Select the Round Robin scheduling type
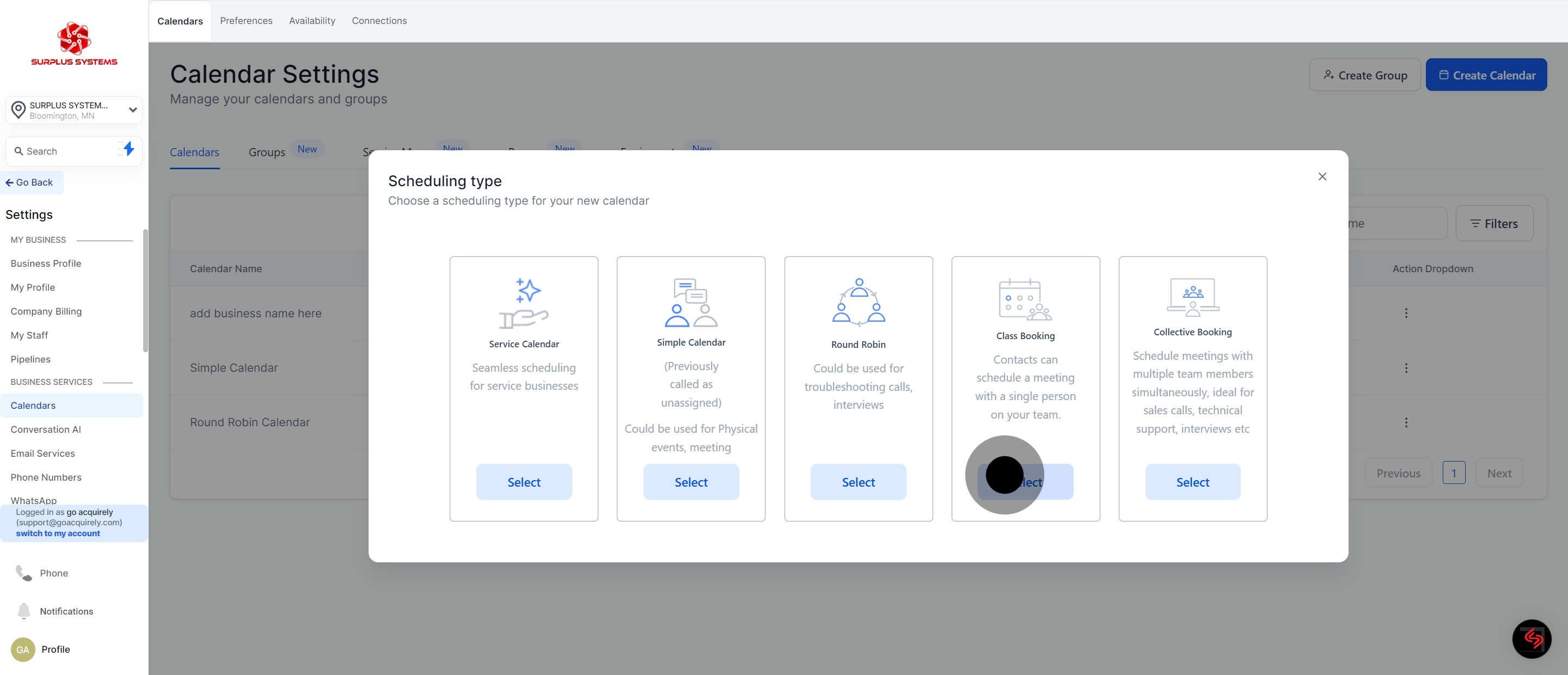Image resolution: width=1568 pixels, height=675 pixels. [858, 482]
